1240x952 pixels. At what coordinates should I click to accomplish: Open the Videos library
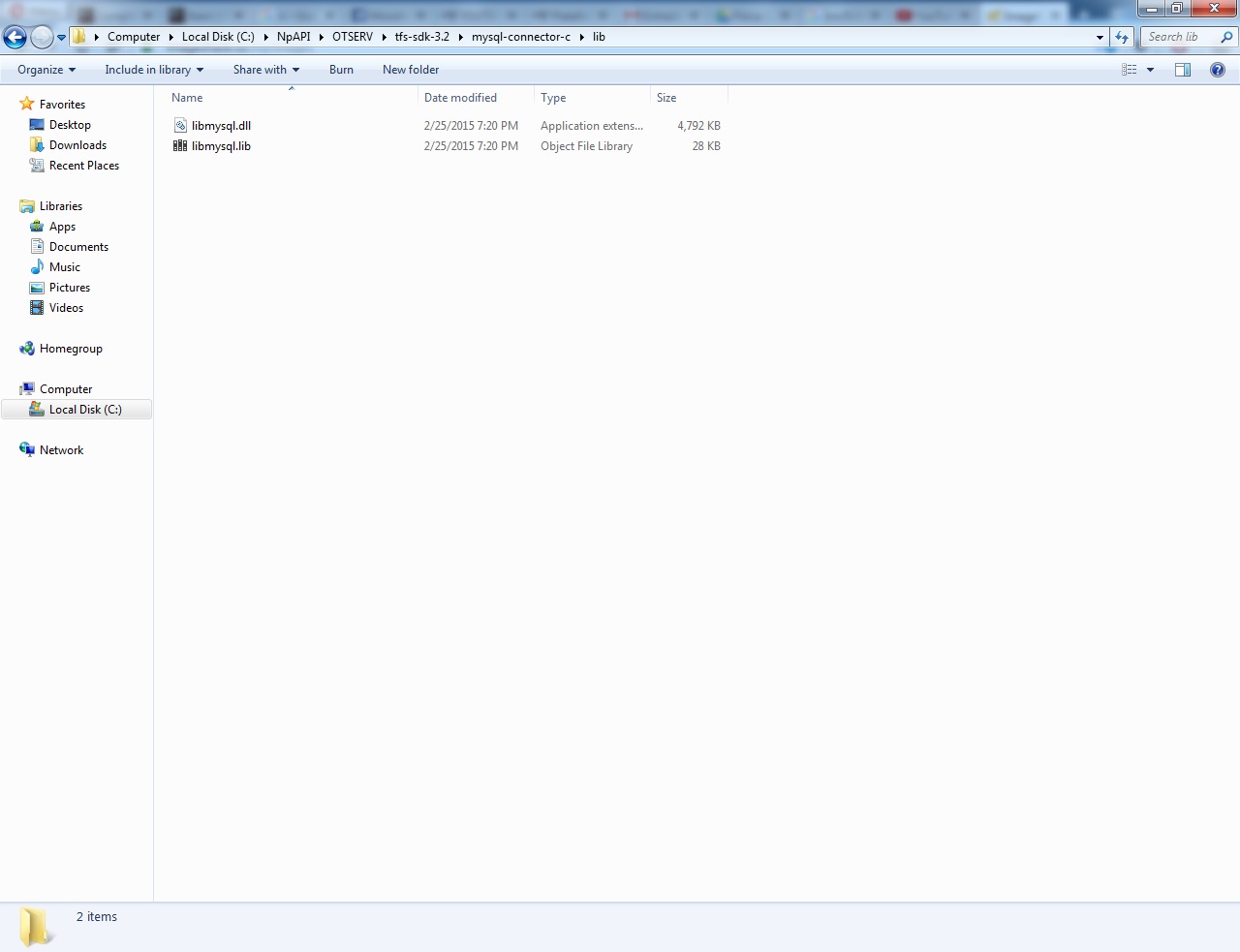click(x=66, y=308)
